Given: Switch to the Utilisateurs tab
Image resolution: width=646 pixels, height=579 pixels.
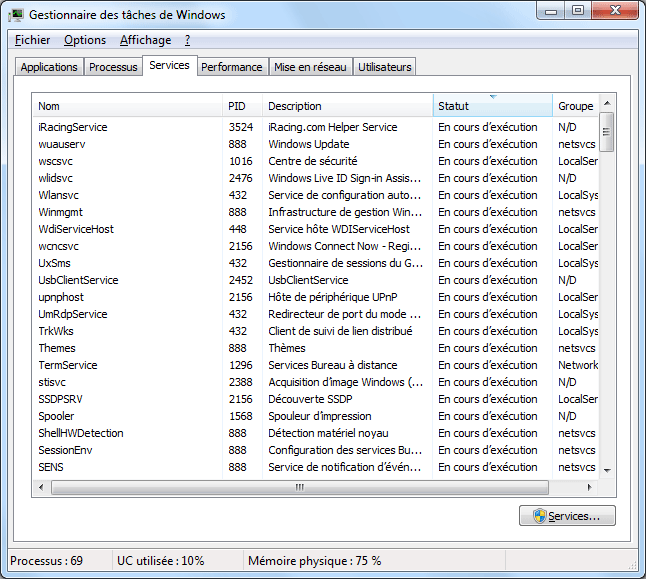Looking at the screenshot, I should [384, 67].
